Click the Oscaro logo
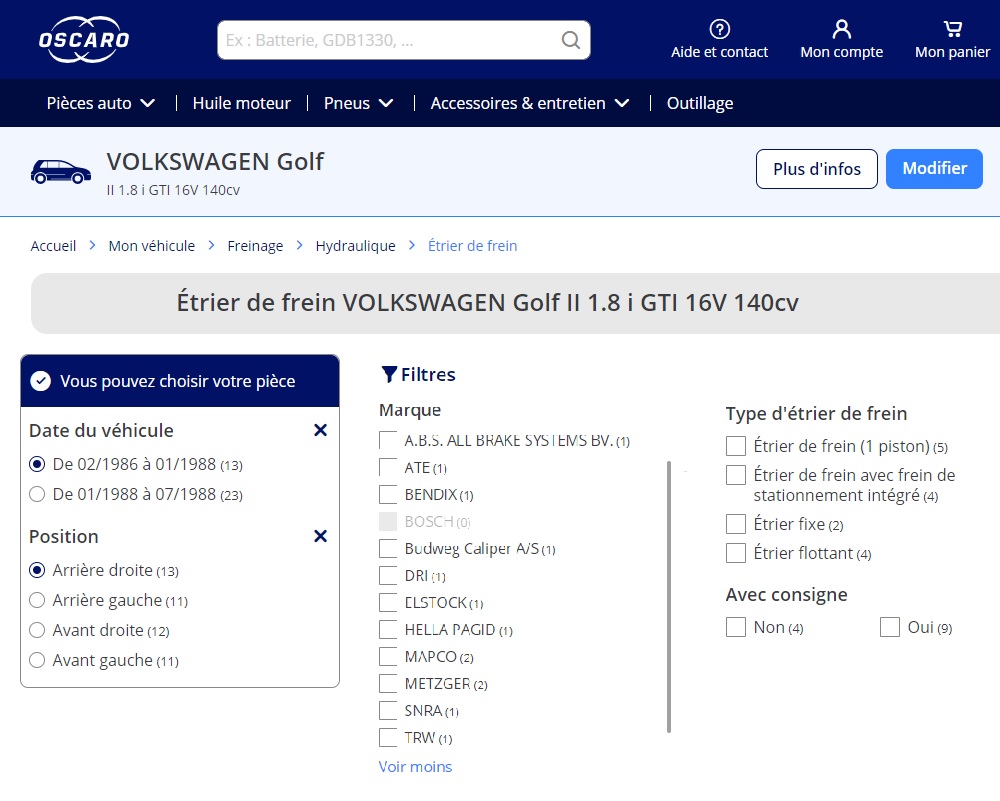The image size is (1000, 801). pyautogui.click(x=84, y=40)
